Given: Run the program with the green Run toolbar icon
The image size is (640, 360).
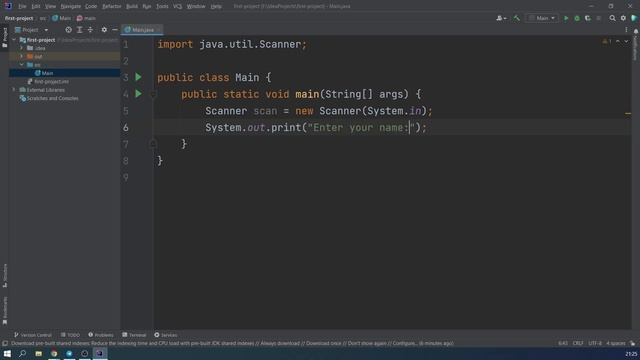Looking at the screenshot, I should click(566, 18).
